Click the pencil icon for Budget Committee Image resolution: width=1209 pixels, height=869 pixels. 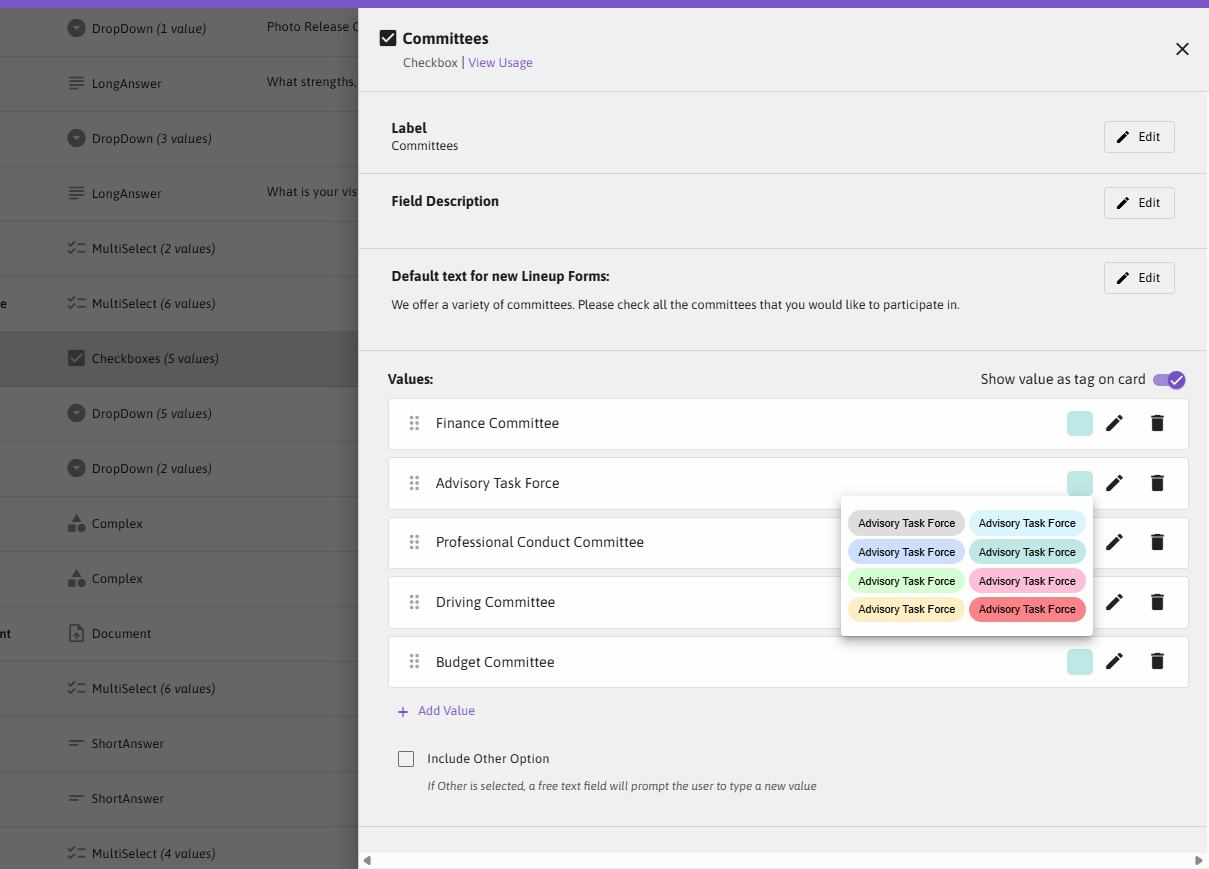(x=1114, y=661)
